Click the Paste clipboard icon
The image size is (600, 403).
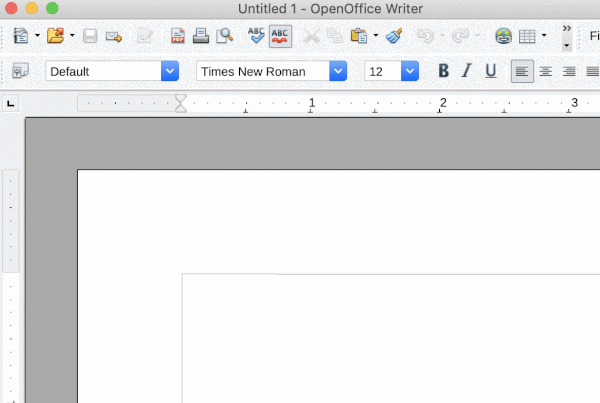[x=359, y=36]
